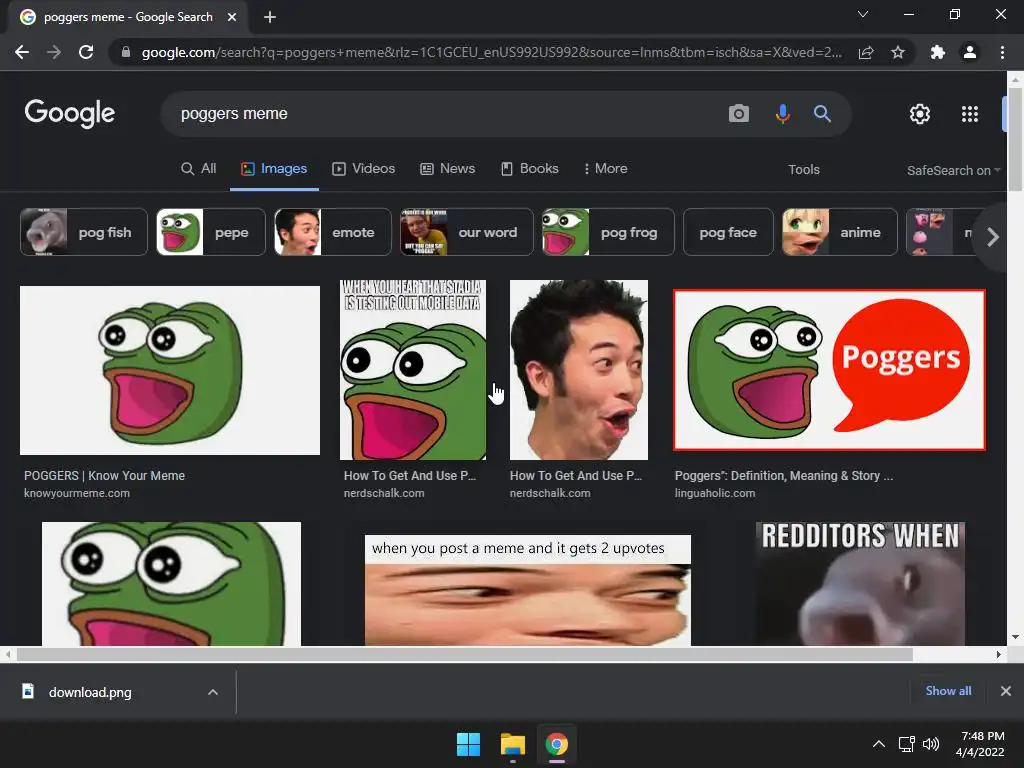This screenshot has width=1024, height=768.
Task: Expand the More search options
Action: click(x=606, y=168)
